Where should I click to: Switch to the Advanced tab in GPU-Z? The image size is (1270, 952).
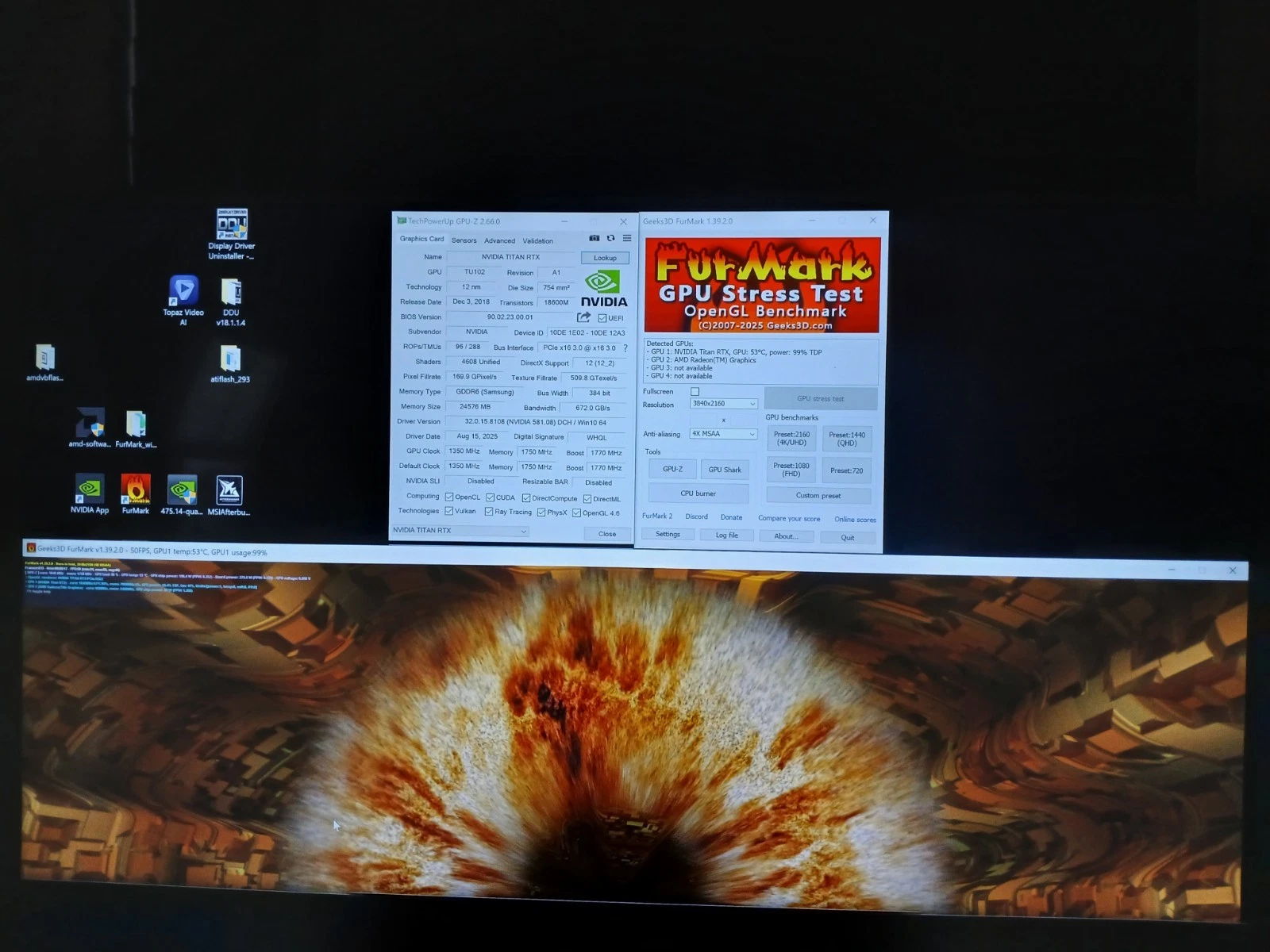499,240
